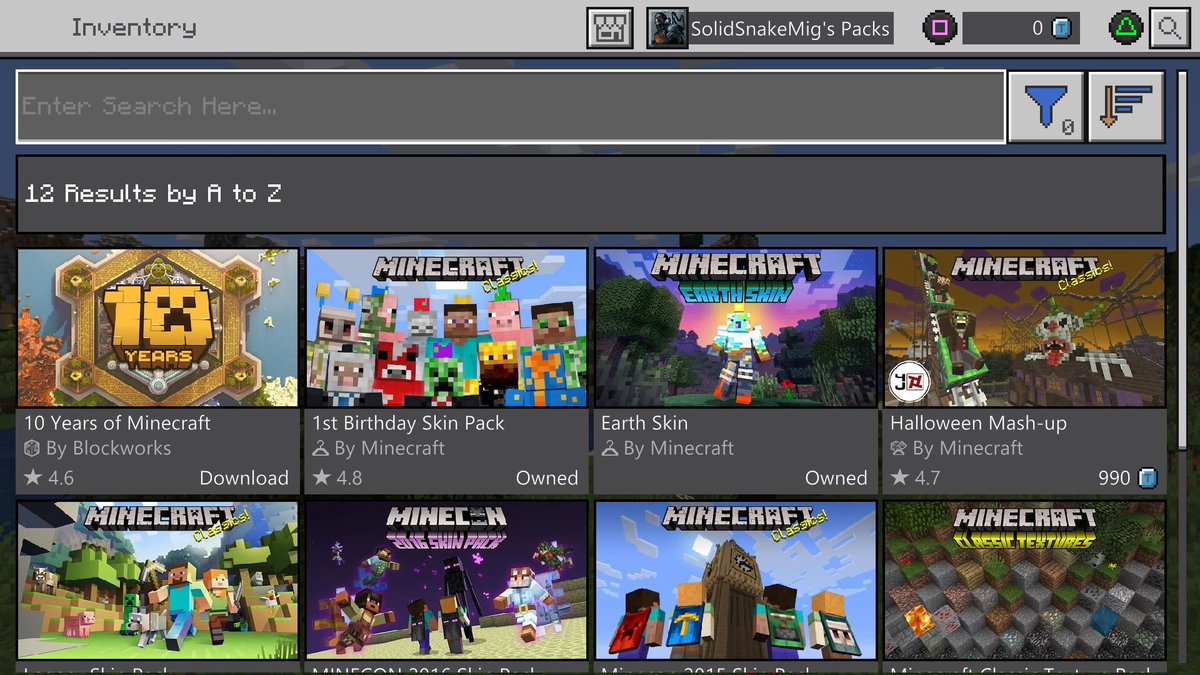Click Download on 10 Years of Minecraft

(244, 478)
